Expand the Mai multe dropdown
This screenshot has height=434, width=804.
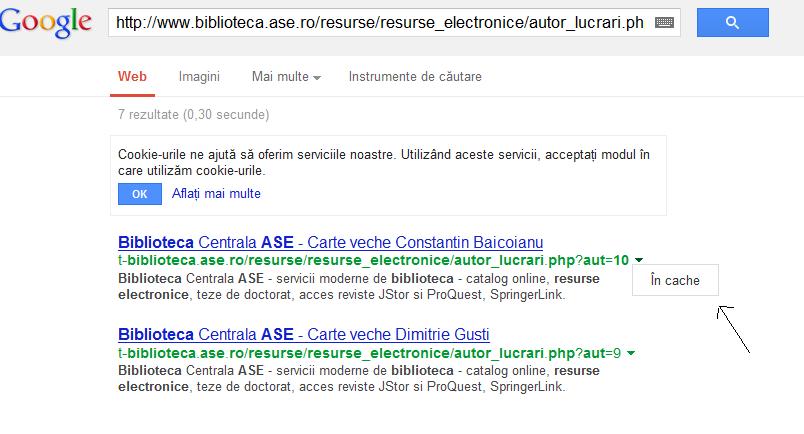coord(286,76)
